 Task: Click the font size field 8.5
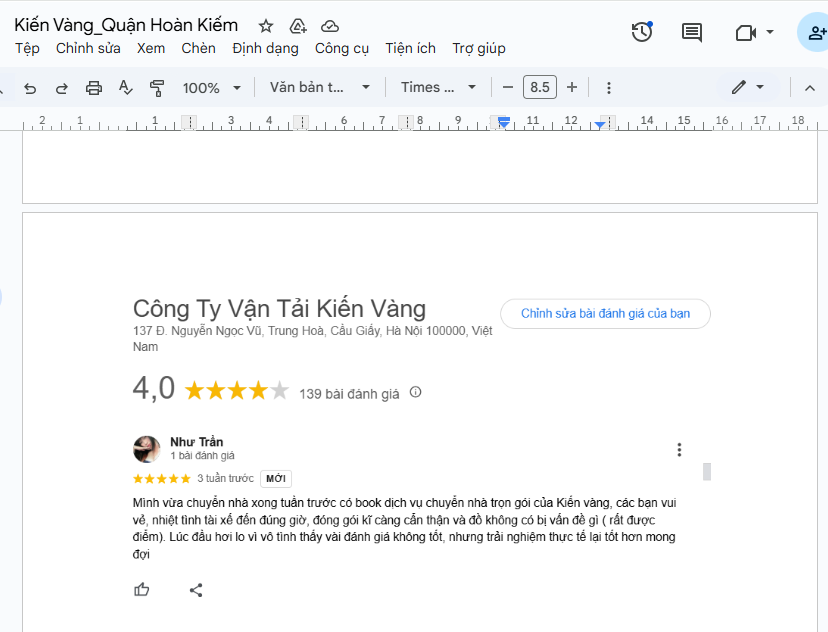540,87
